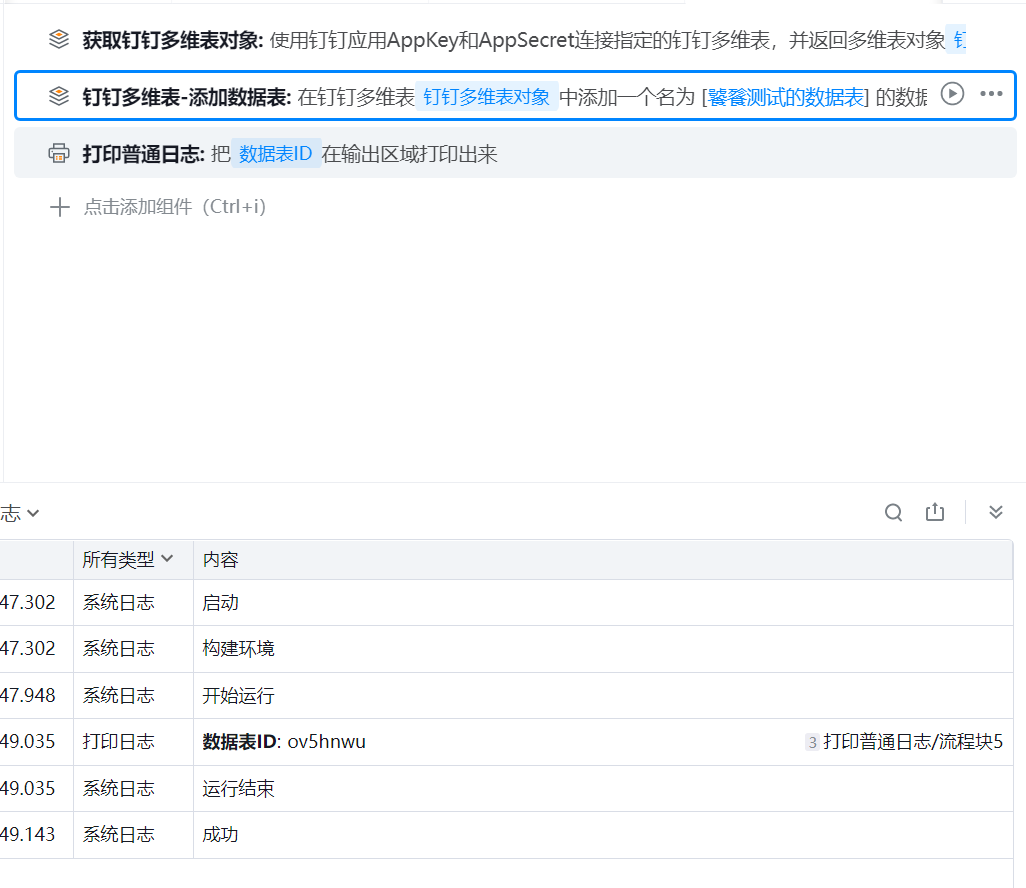Select the 获取钉钉多维表对象 step row
Image resolution: width=1026 pixels, height=888 pixels.
pos(500,40)
